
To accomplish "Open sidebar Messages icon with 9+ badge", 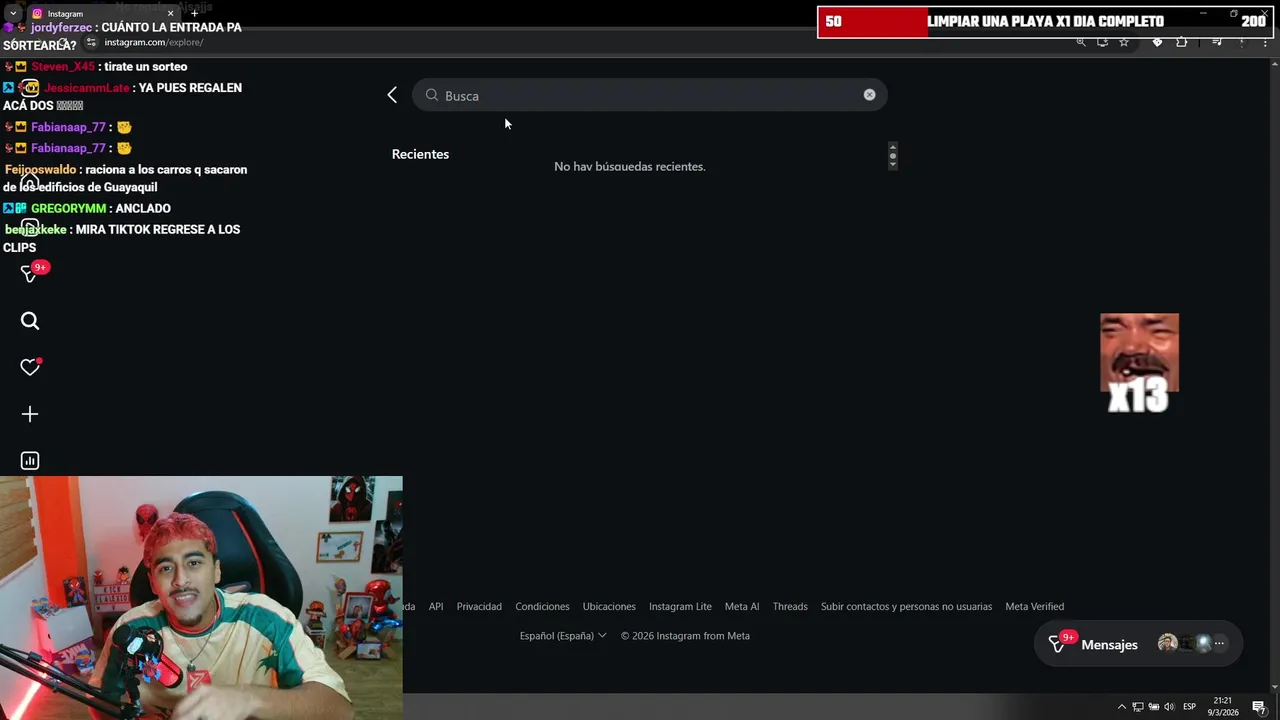I will [x=30, y=273].
